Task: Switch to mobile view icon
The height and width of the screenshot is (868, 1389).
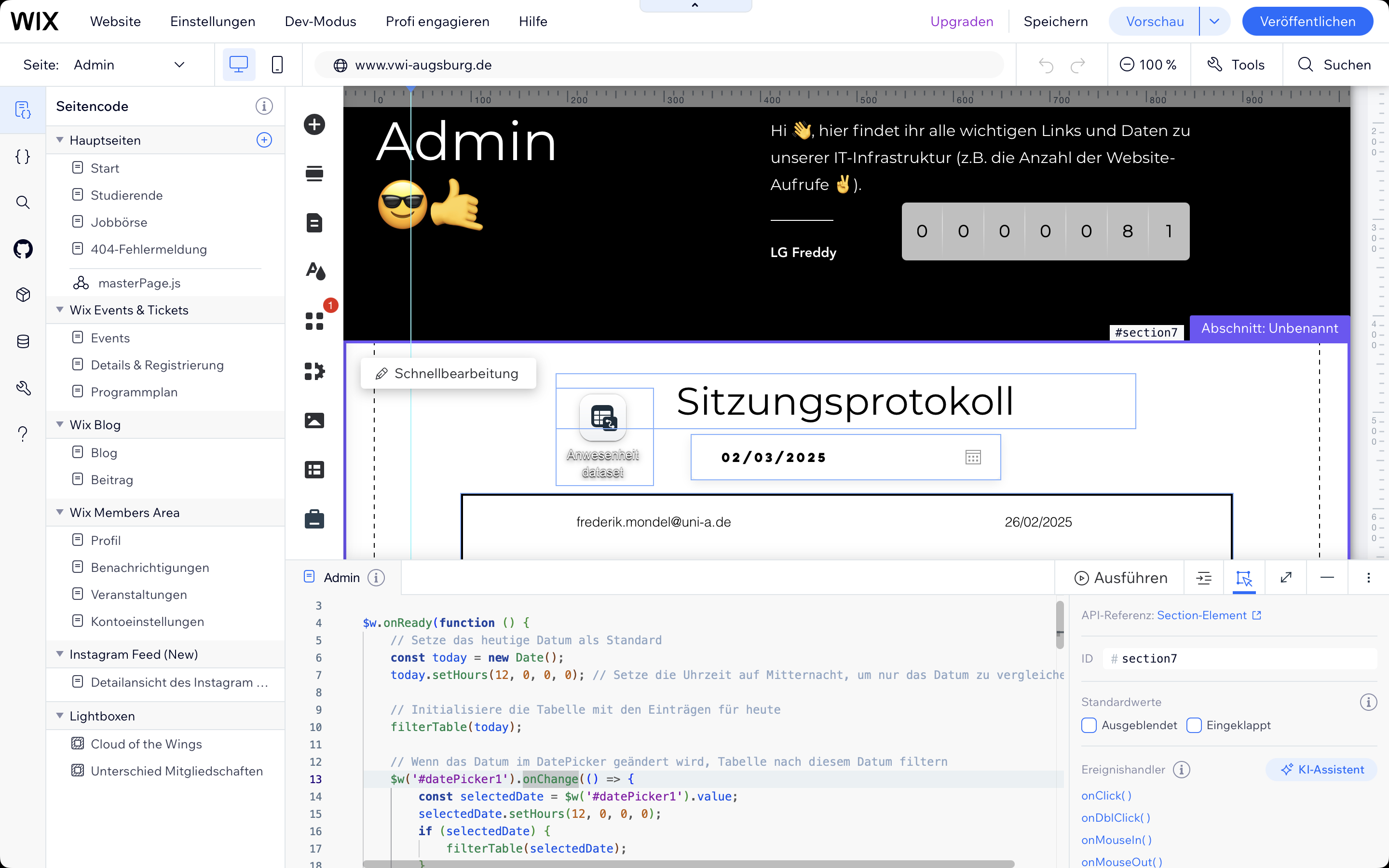Action: click(x=277, y=64)
